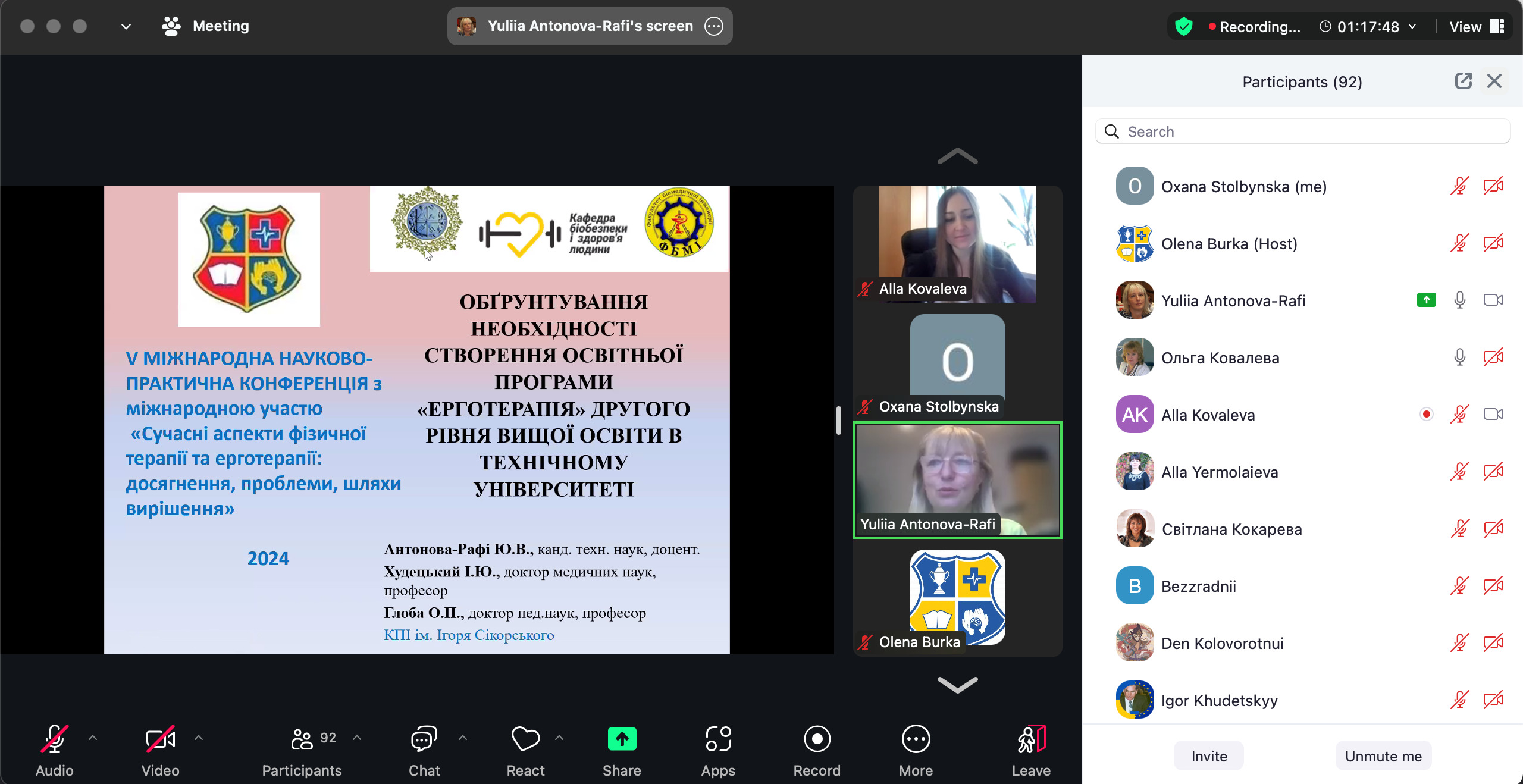Open the Apps toolbar icon
This screenshot has height=784, width=1523.
(x=718, y=739)
